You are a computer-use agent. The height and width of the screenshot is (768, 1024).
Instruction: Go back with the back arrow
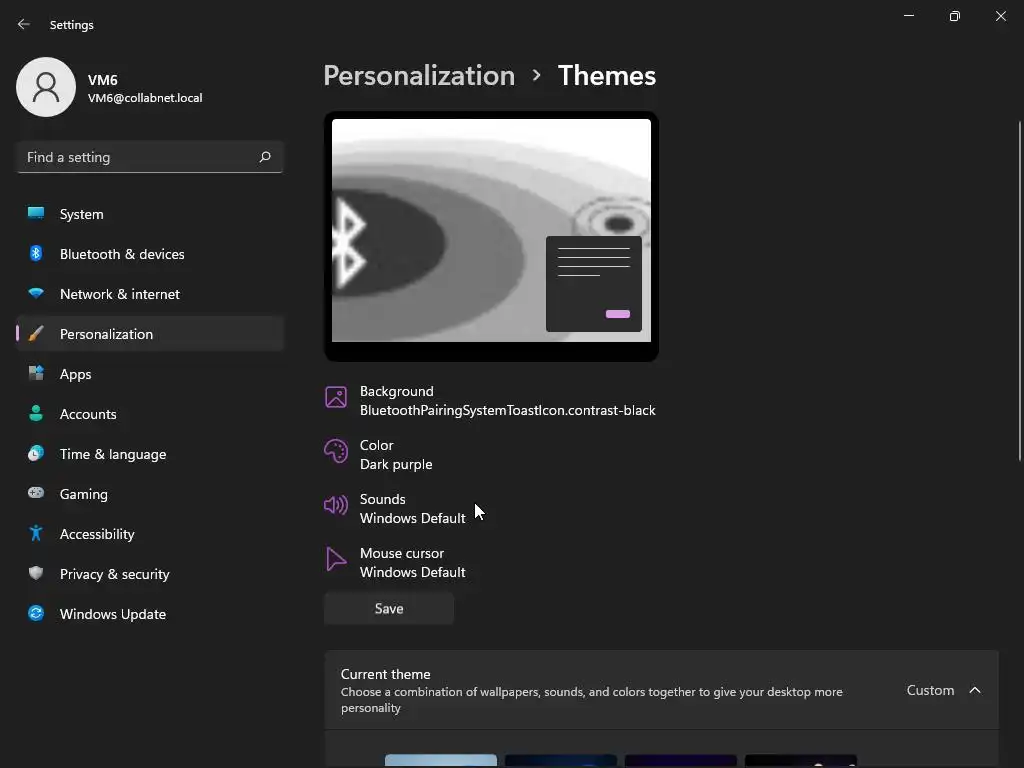click(24, 24)
